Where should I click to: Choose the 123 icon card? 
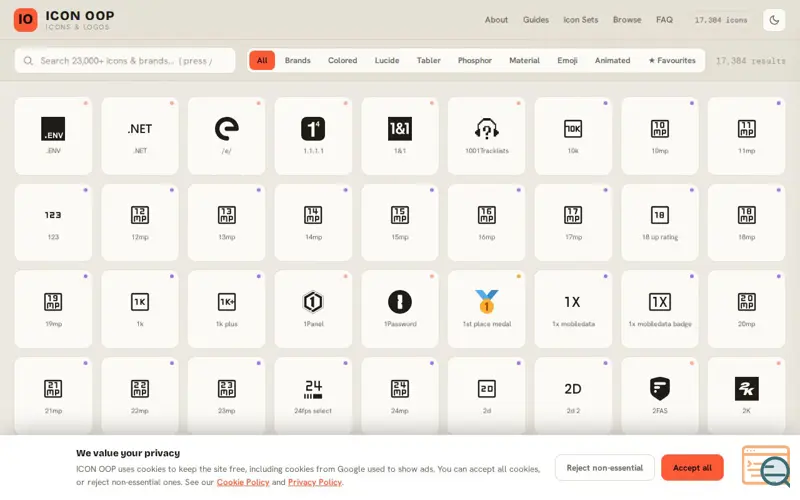(x=53, y=222)
